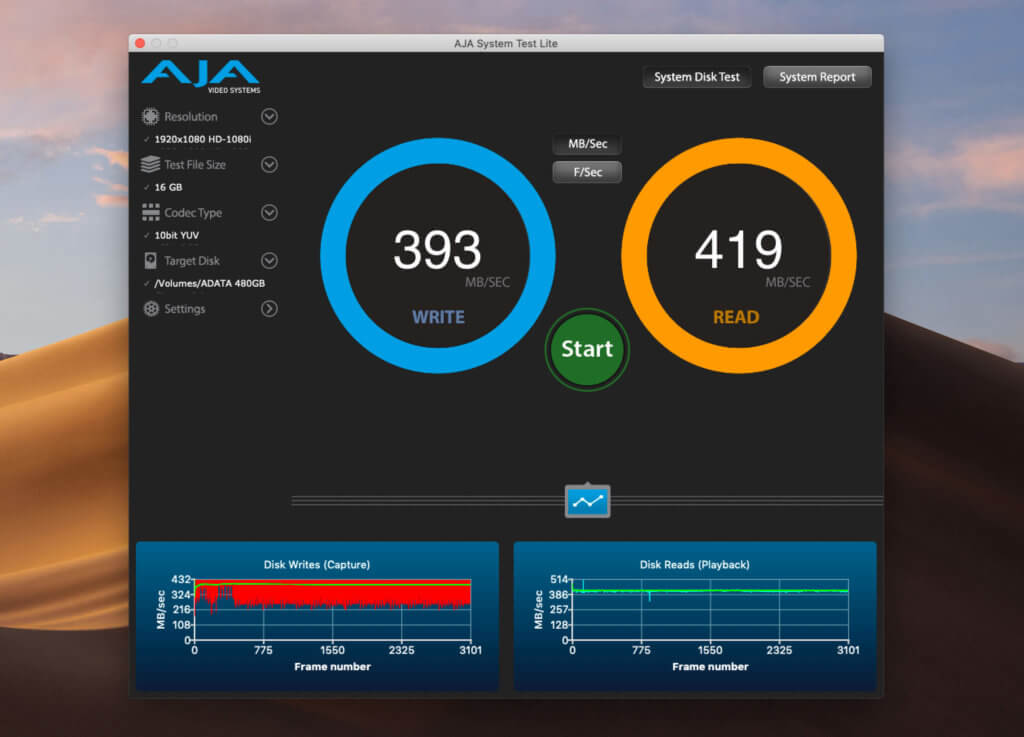Image resolution: width=1024 pixels, height=737 pixels.
Task: Click the Codec Type icon in sidebar
Action: (151, 212)
